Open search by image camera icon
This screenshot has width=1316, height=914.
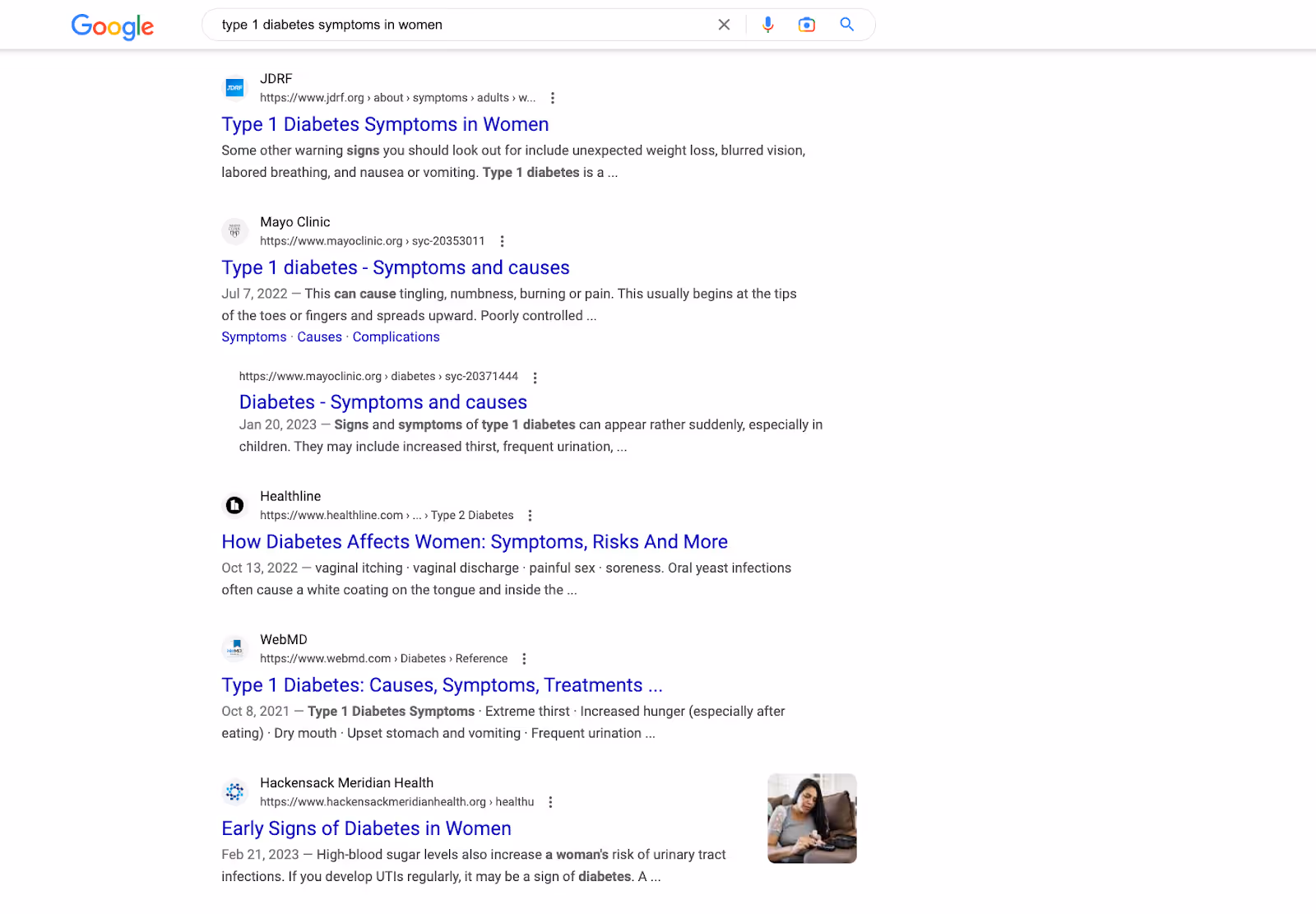(807, 25)
